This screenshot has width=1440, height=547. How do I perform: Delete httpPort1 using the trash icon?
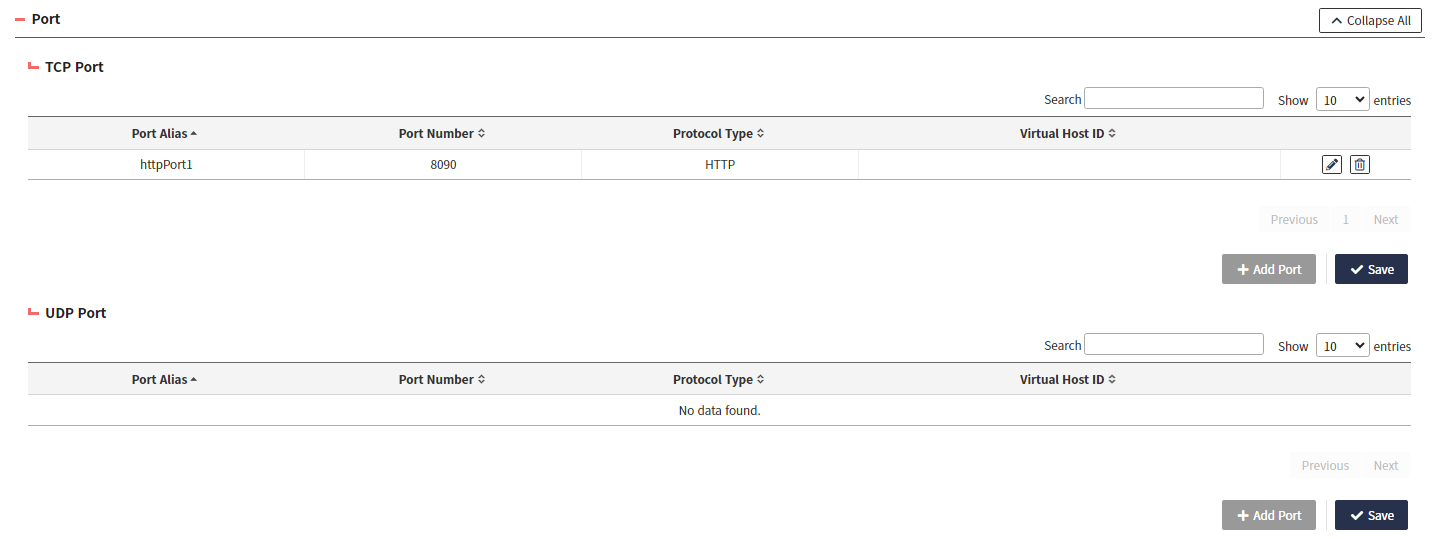coord(1359,165)
